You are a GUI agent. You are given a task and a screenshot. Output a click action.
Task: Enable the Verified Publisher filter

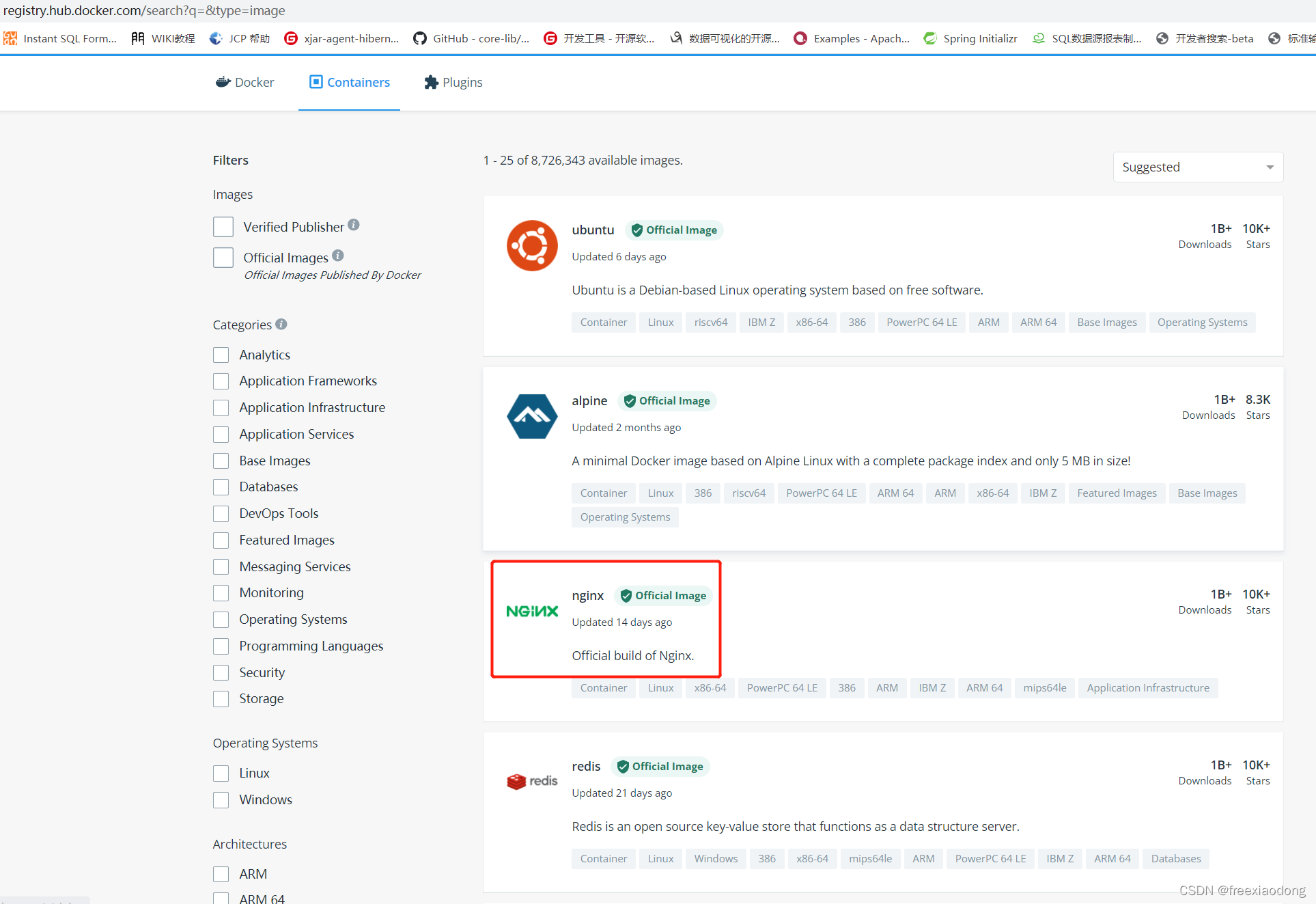coord(223,227)
